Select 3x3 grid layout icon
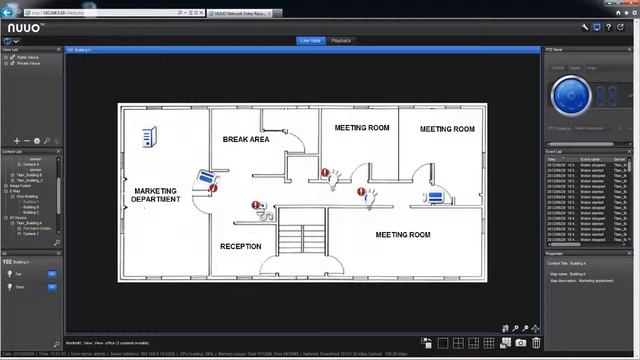640x360 pixels. coord(489,343)
